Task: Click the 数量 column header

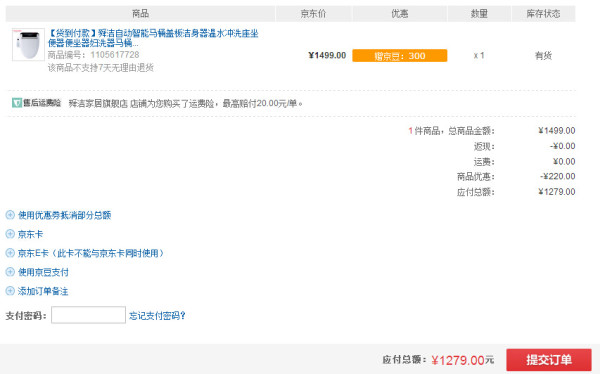Action: (x=479, y=14)
